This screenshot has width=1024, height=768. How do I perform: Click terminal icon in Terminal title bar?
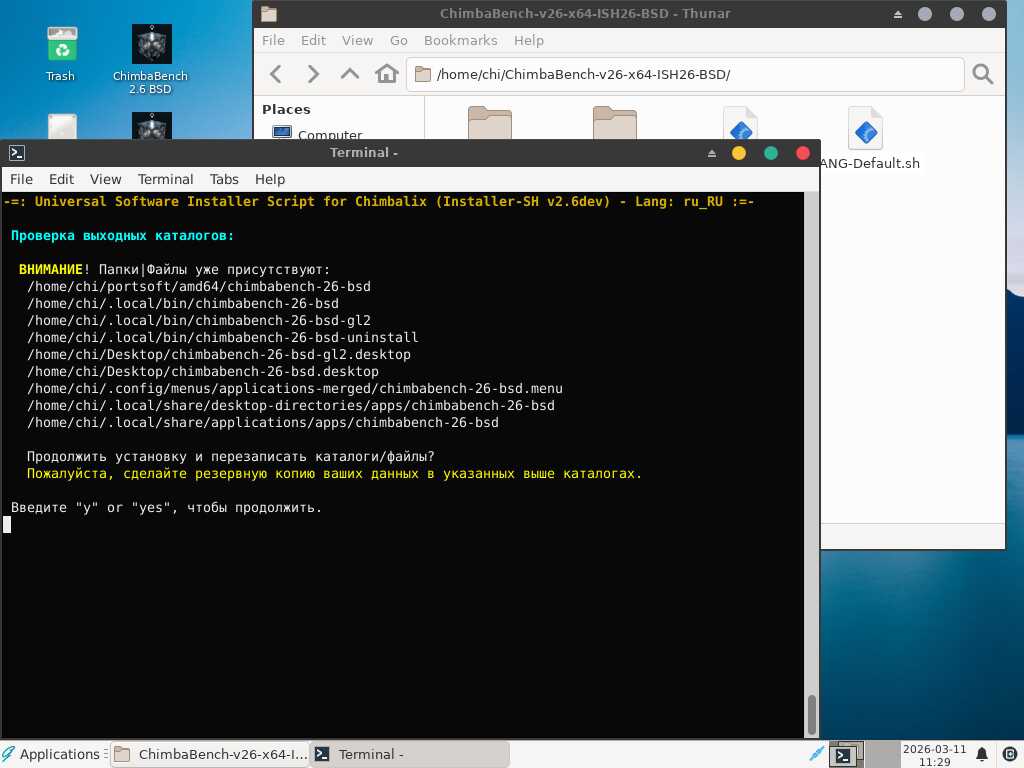(17, 153)
